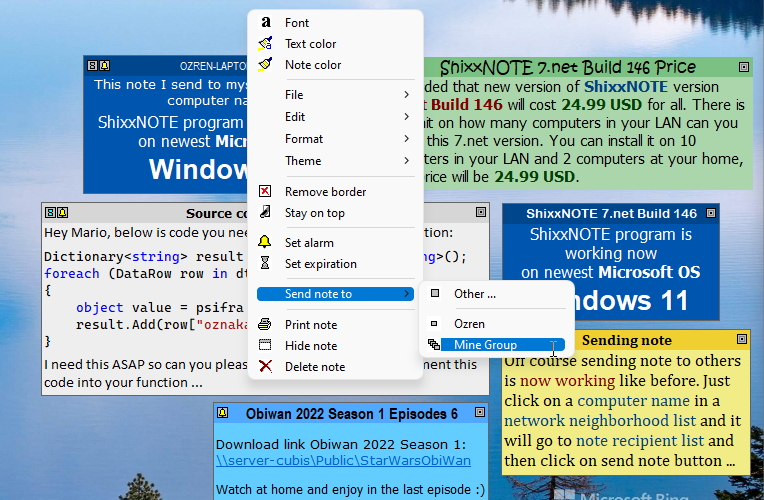The height and width of the screenshot is (500, 764).
Task: Click the Set alarm bell icon
Action: (265, 242)
